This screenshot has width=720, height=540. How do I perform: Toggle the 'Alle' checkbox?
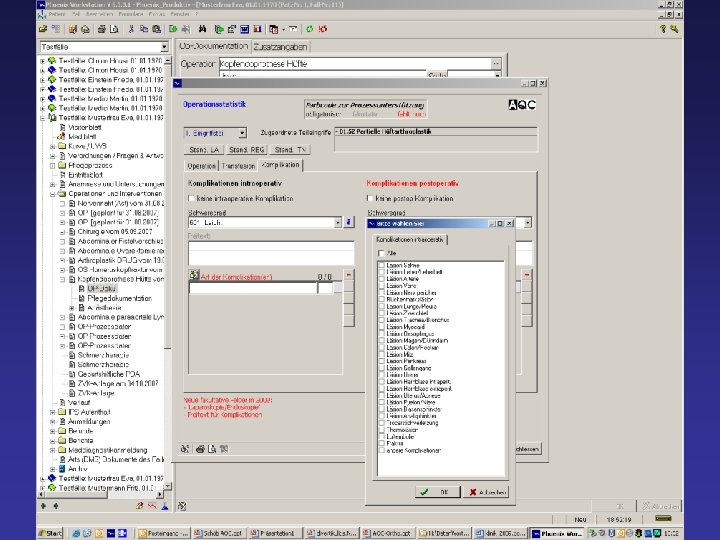(x=381, y=253)
